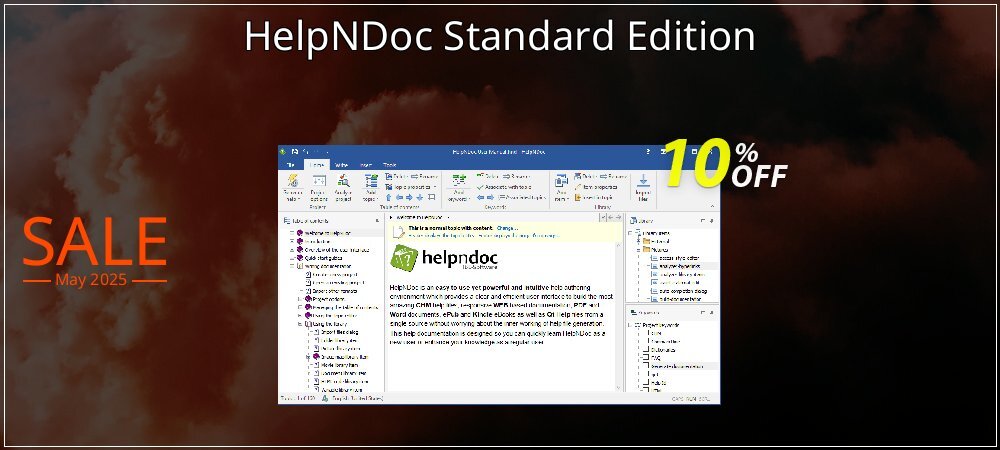Collapse the Writing documentation node

[x=293, y=266]
